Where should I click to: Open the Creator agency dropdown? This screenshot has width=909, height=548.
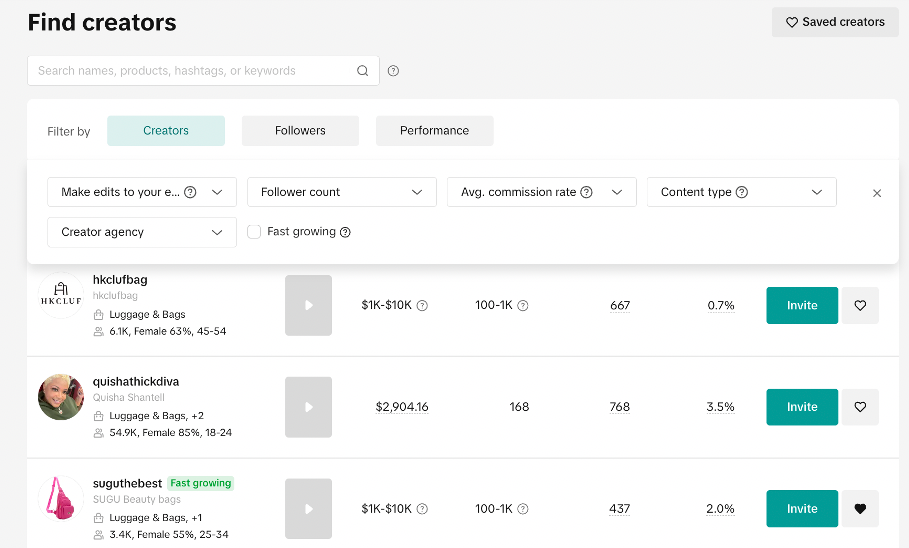141,232
